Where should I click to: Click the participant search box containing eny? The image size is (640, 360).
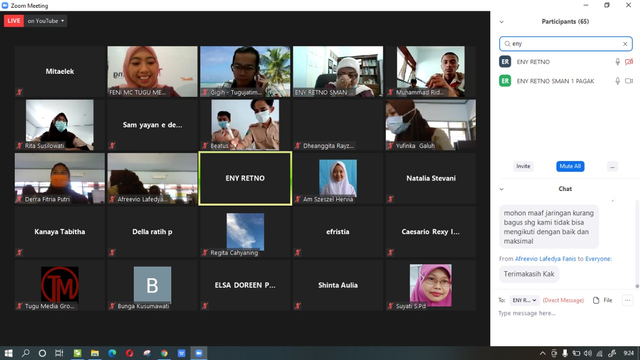click(x=566, y=44)
